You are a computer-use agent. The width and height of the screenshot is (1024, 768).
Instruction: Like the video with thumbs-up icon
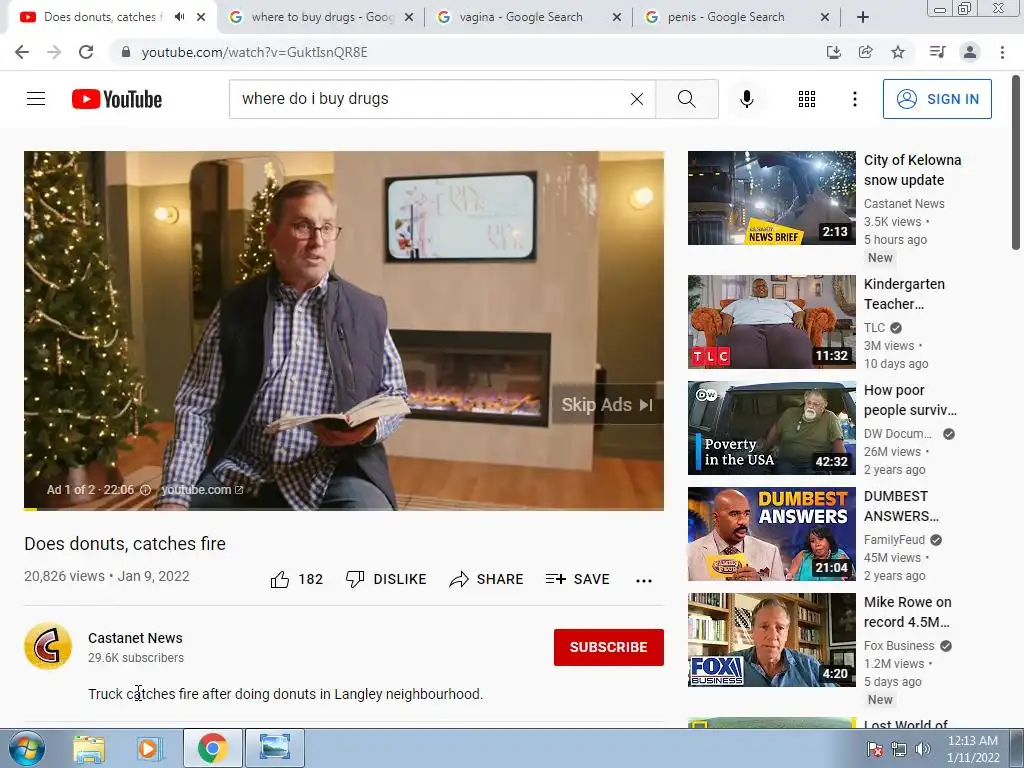(280, 579)
